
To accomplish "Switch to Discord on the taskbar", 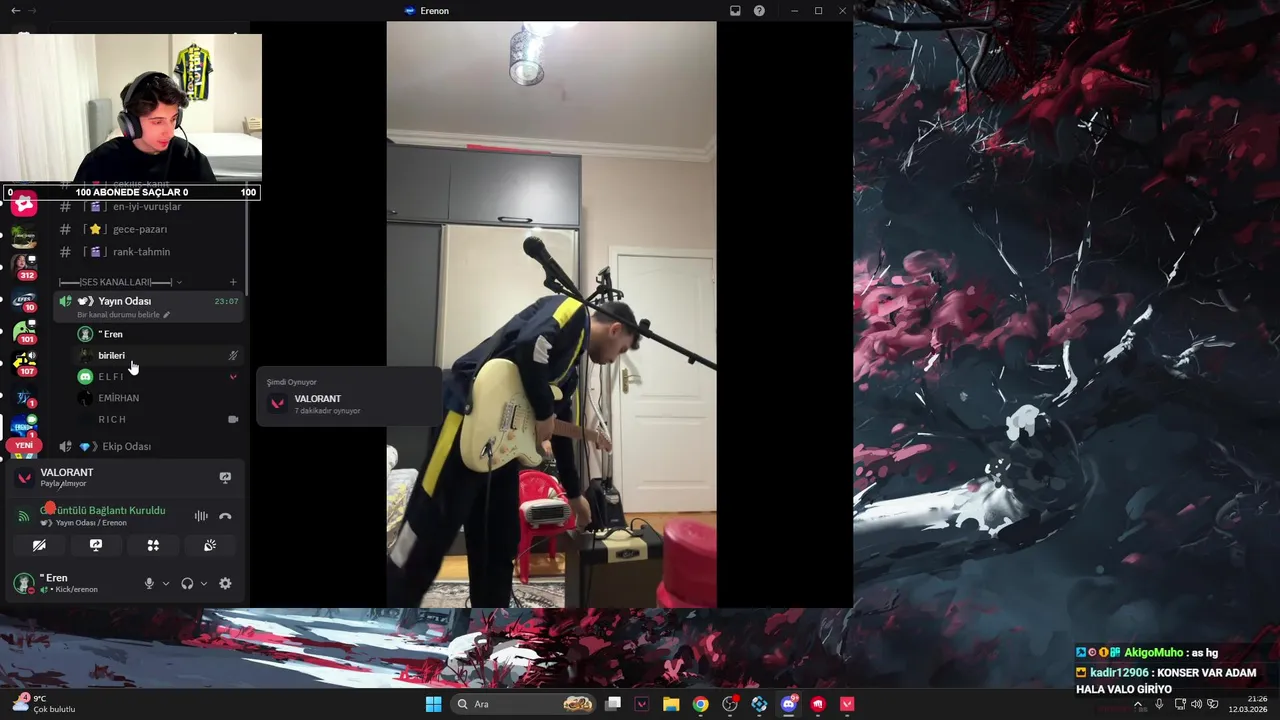I will pyautogui.click(x=789, y=704).
